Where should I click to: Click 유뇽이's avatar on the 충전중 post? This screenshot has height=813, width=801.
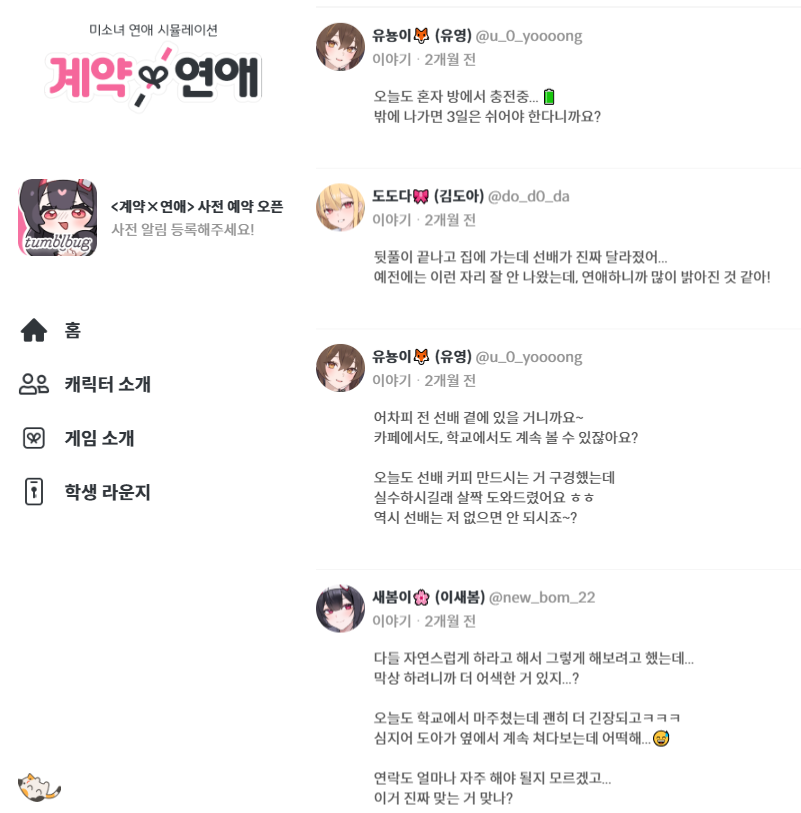[x=340, y=47]
